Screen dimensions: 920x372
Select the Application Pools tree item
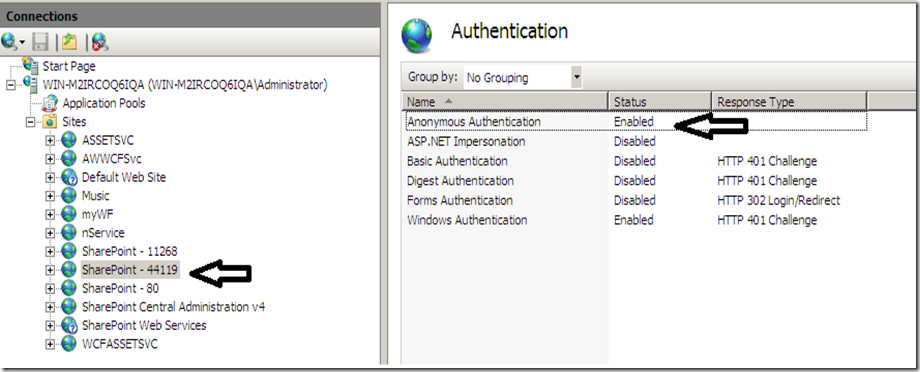(104, 103)
